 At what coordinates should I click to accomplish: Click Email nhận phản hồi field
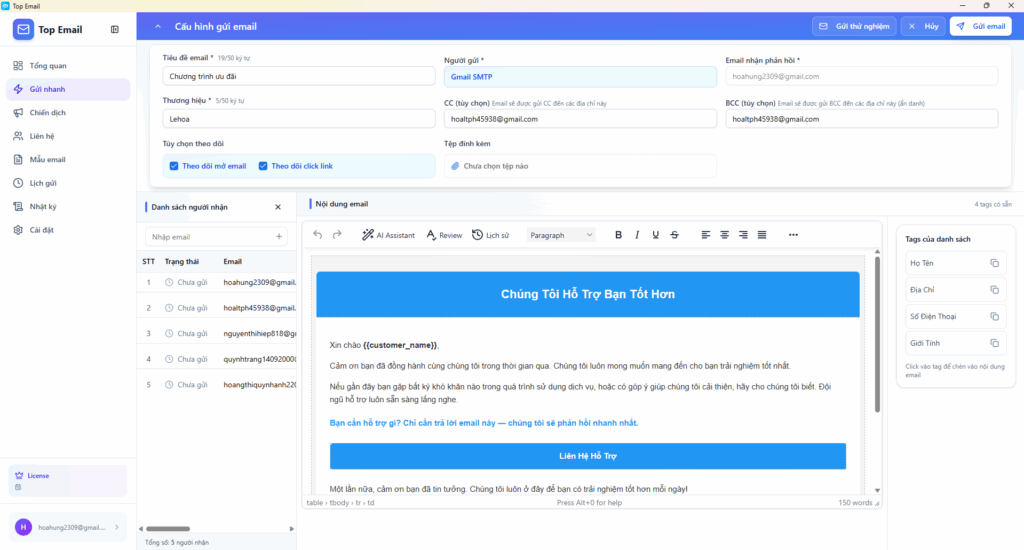[x=861, y=76]
